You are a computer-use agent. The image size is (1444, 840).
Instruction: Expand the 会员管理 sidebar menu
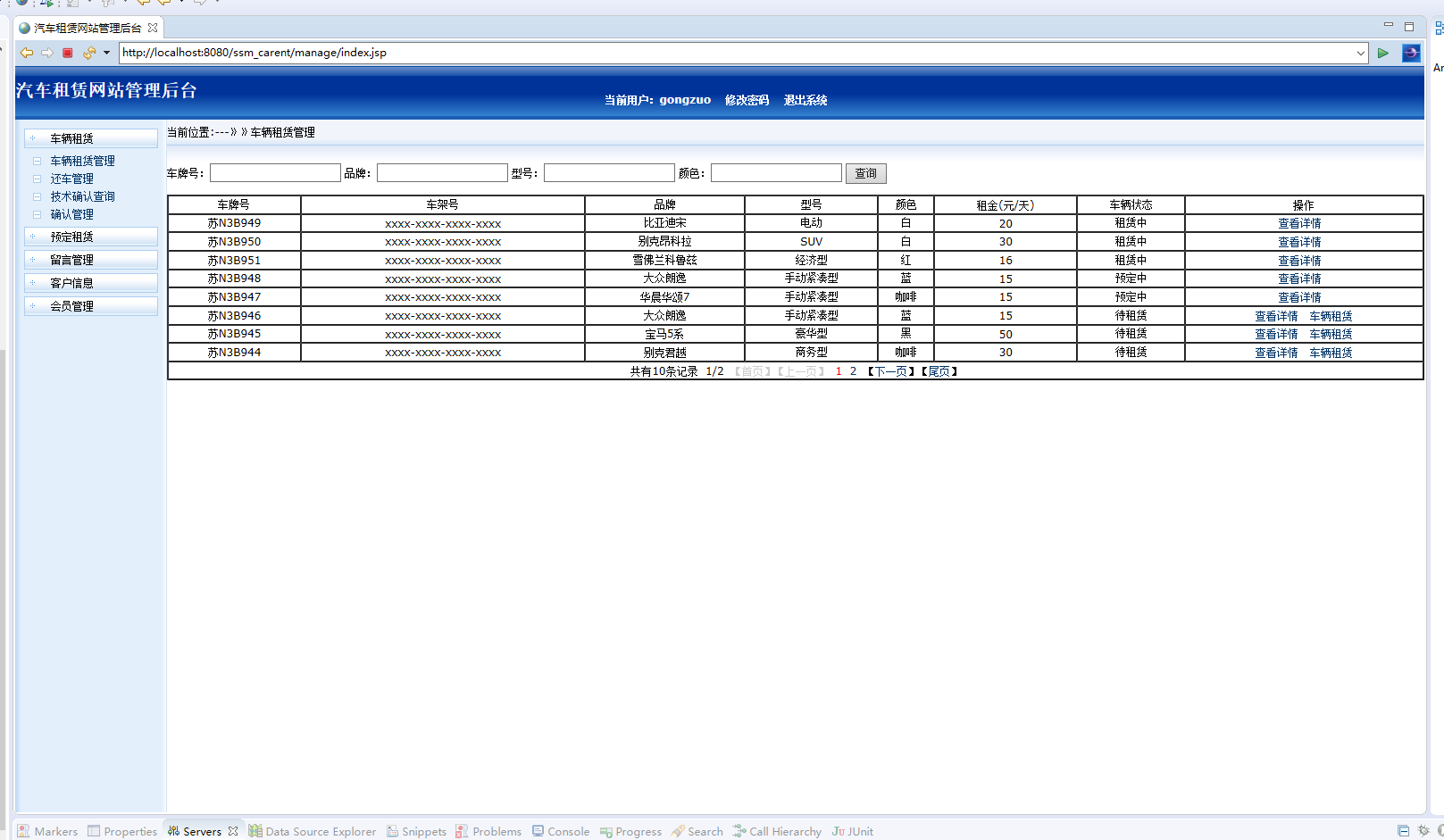[x=91, y=306]
